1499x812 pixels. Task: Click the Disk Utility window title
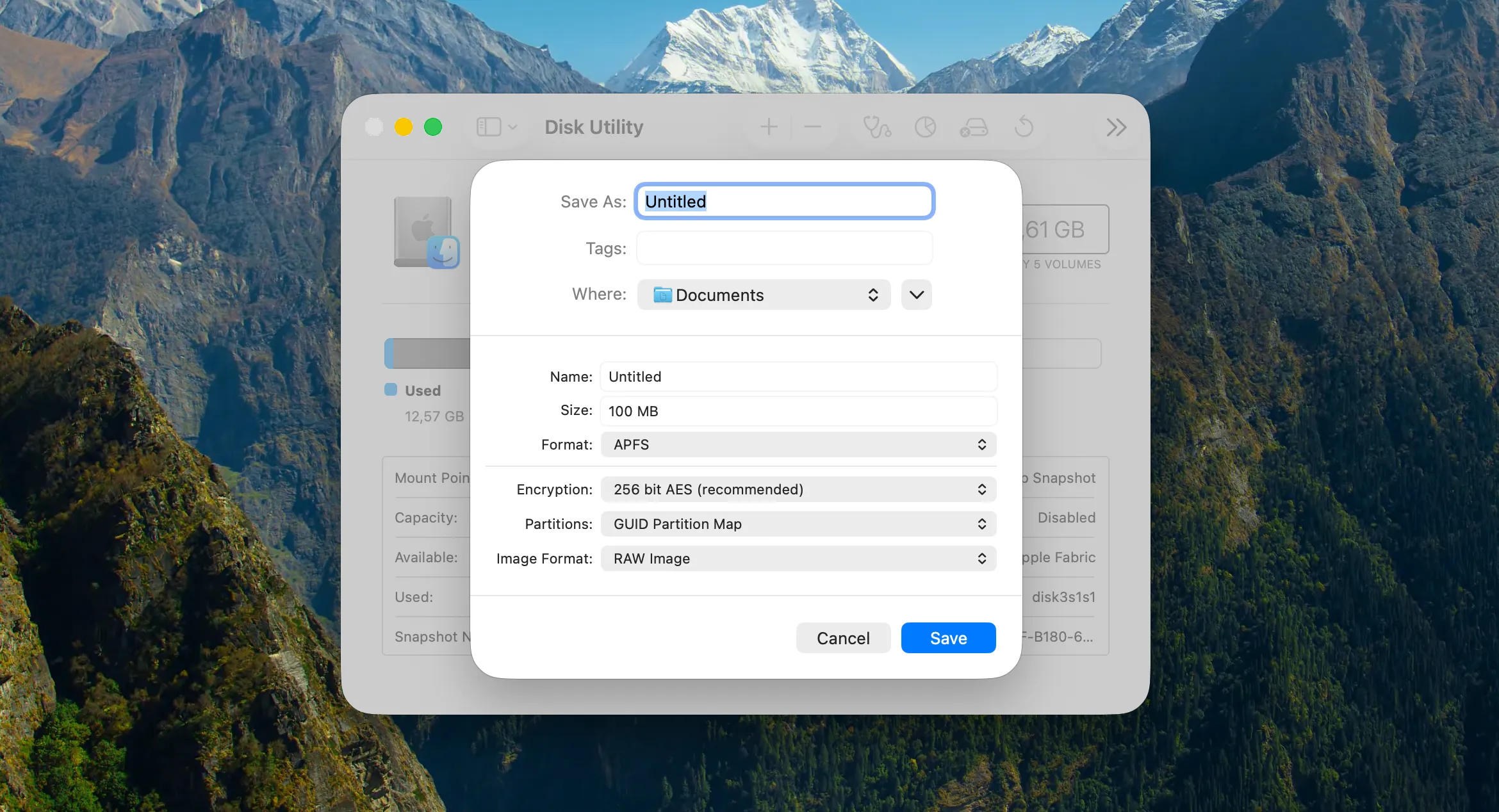pos(594,127)
